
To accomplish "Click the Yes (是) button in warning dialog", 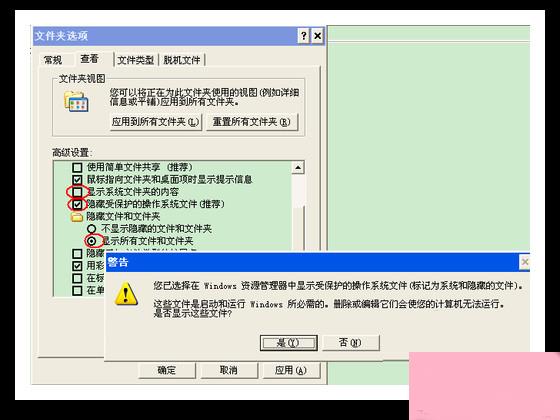I will click(289, 343).
